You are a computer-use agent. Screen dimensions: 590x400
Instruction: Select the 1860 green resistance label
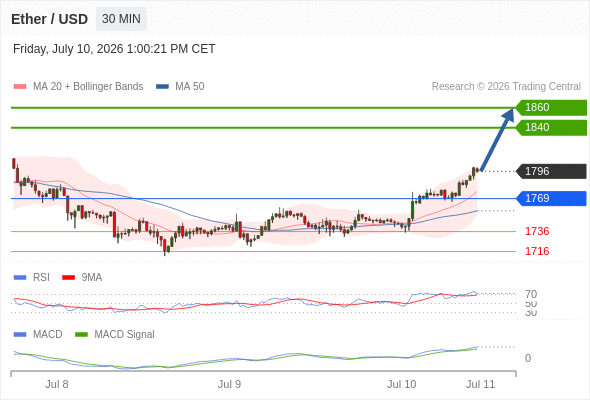coord(551,108)
